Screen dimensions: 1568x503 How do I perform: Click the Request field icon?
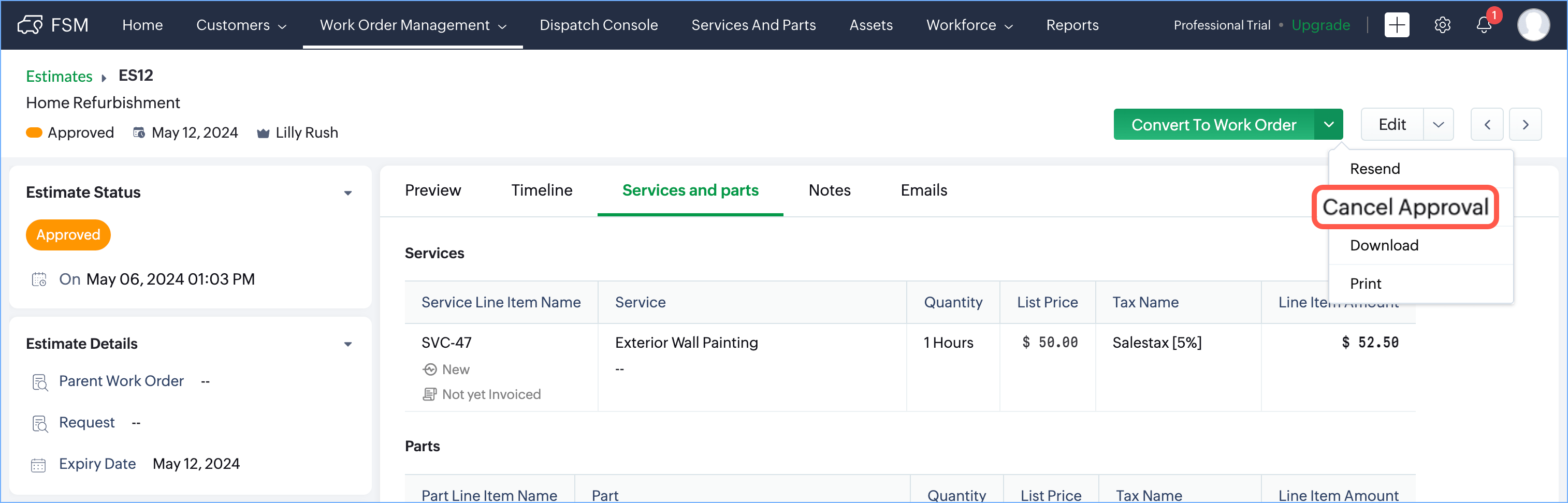pyautogui.click(x=39, y=423)
